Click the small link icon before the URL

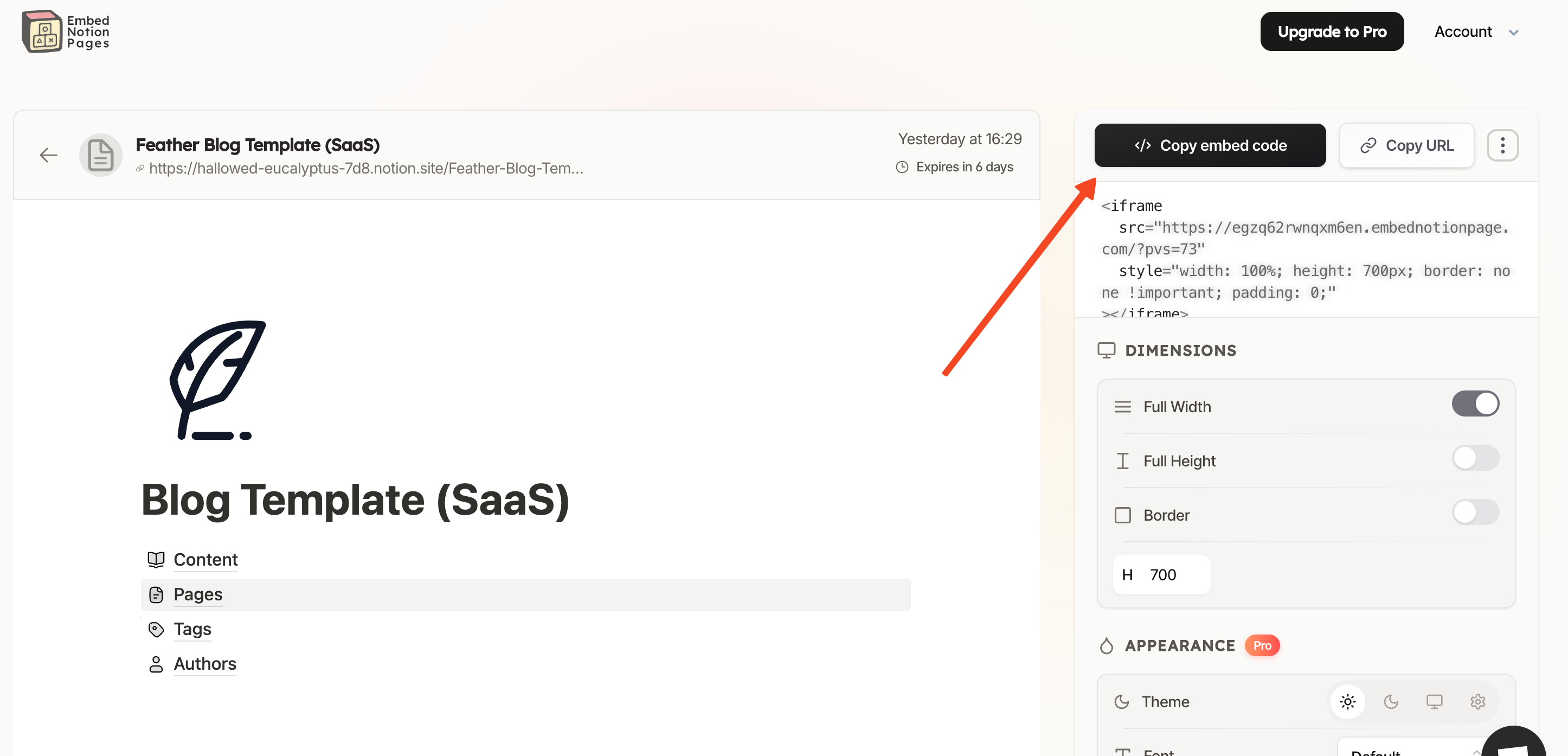140,169
